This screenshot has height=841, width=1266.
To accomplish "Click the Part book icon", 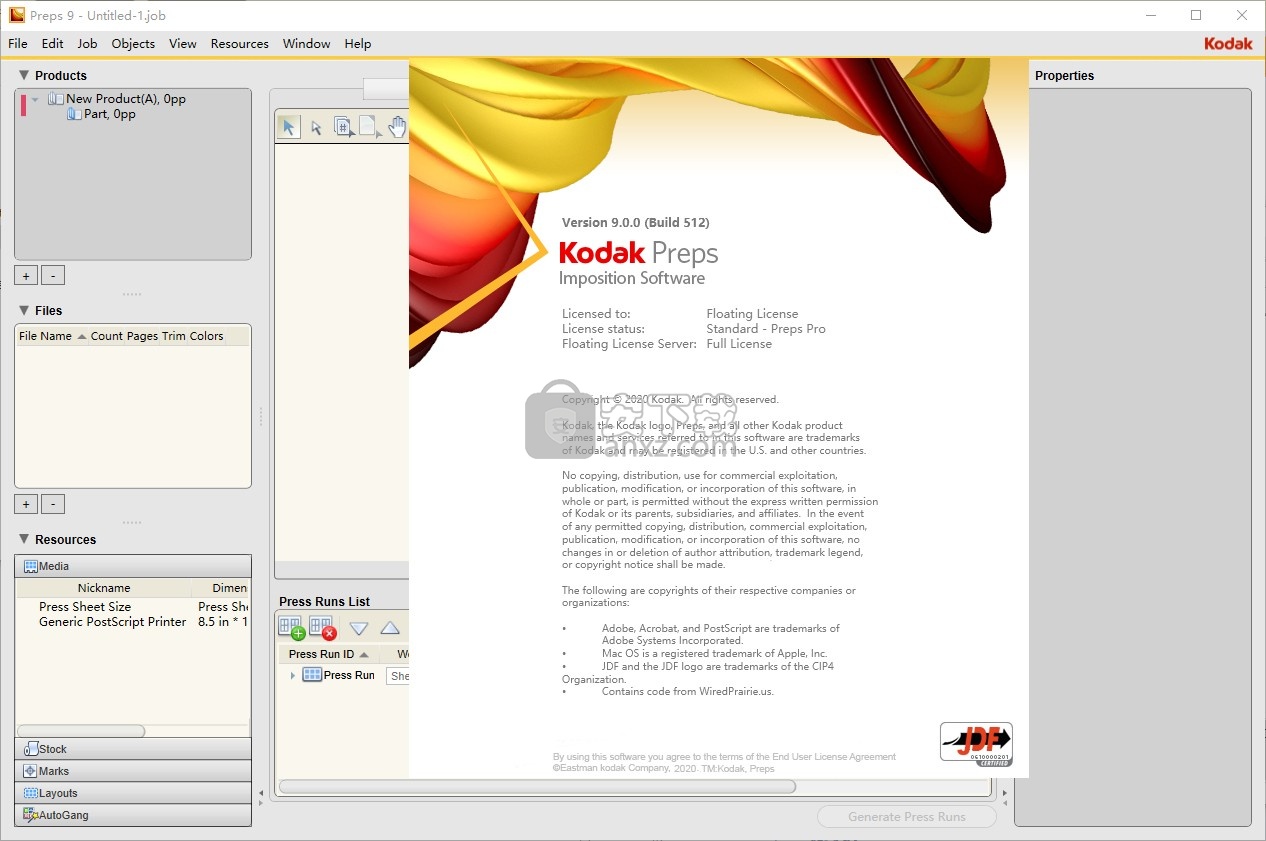I will [74, 114].
